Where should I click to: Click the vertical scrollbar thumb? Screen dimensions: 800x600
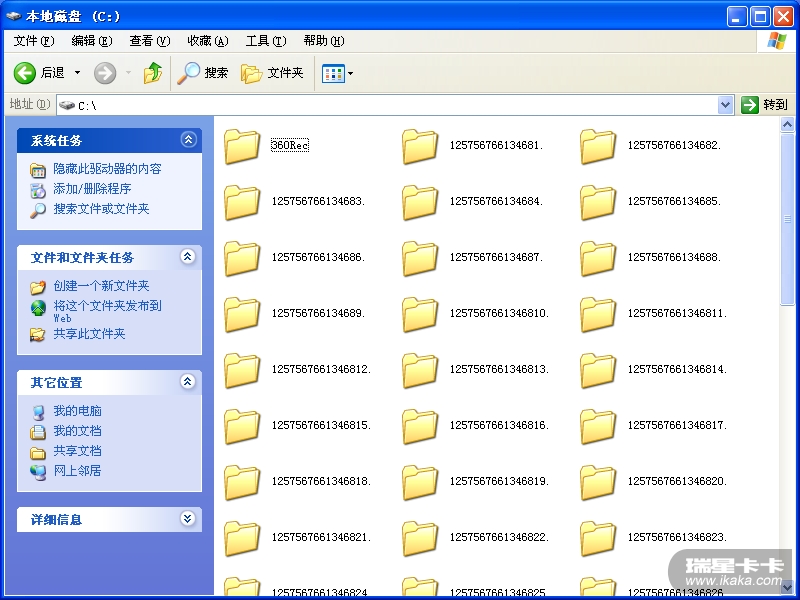(x=787, y=219)
